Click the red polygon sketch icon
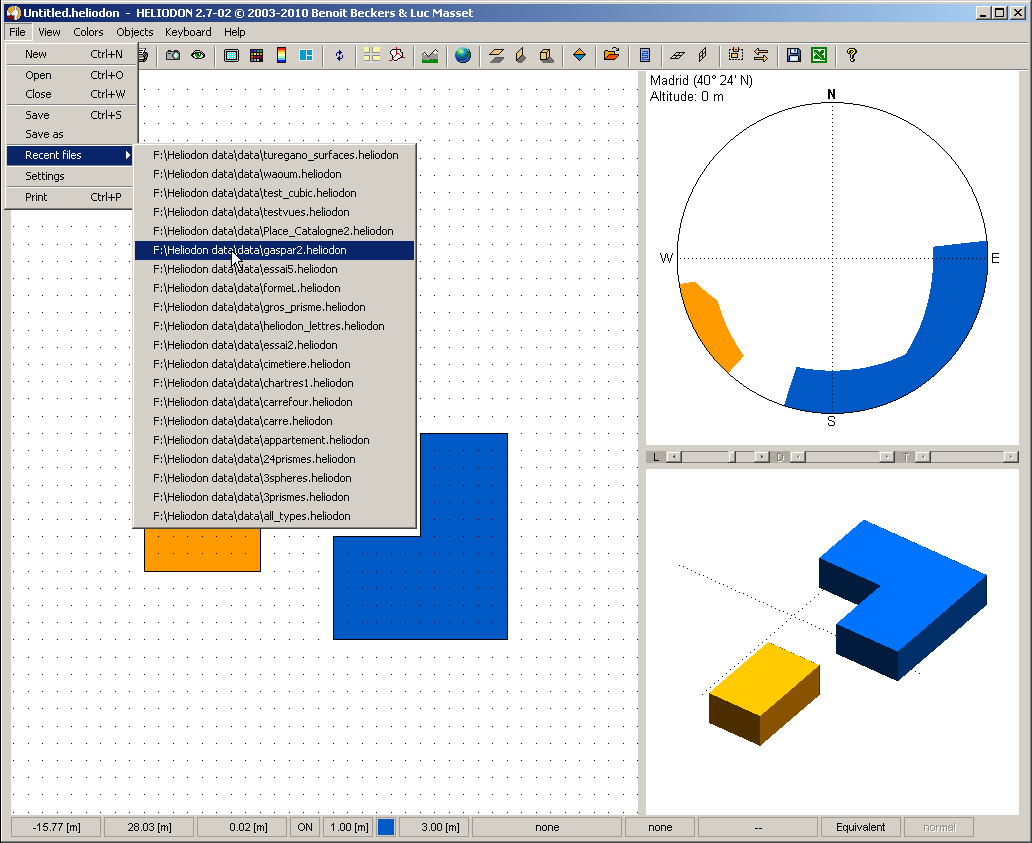1032x843 pixels. click(397, 55)
